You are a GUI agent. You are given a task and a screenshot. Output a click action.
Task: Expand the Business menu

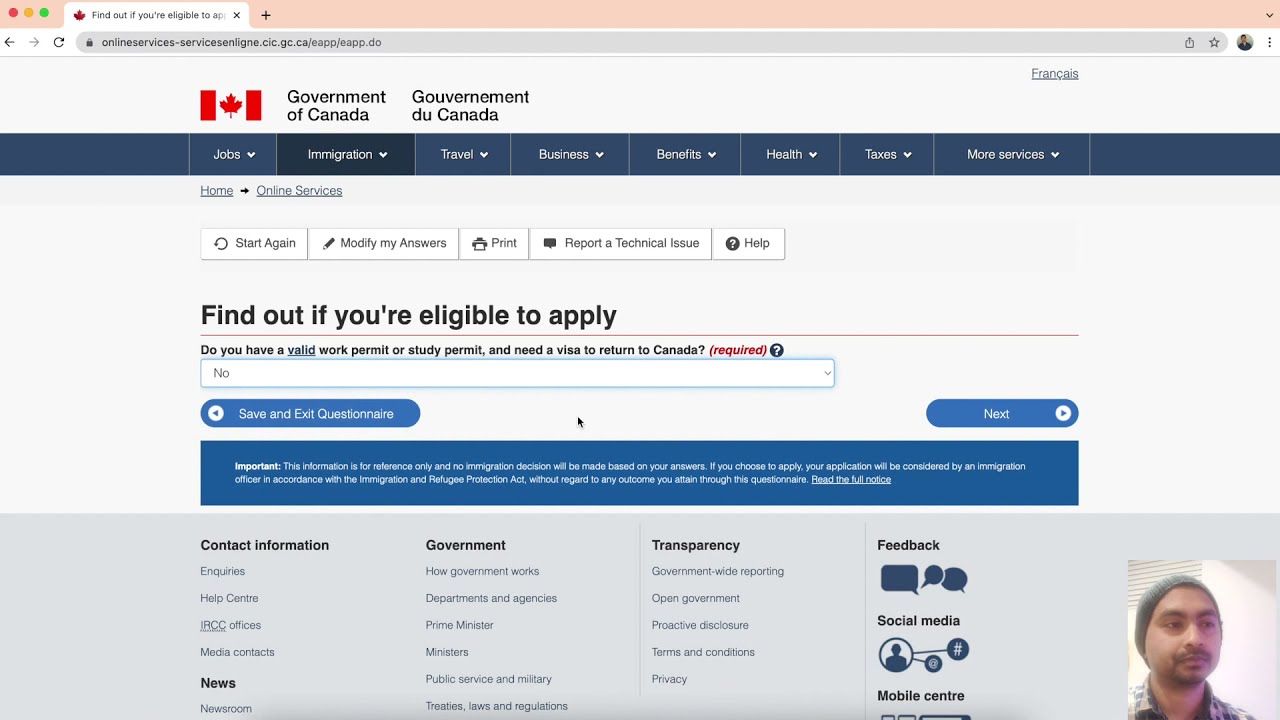pyautogui.click(x=570, y=155)
